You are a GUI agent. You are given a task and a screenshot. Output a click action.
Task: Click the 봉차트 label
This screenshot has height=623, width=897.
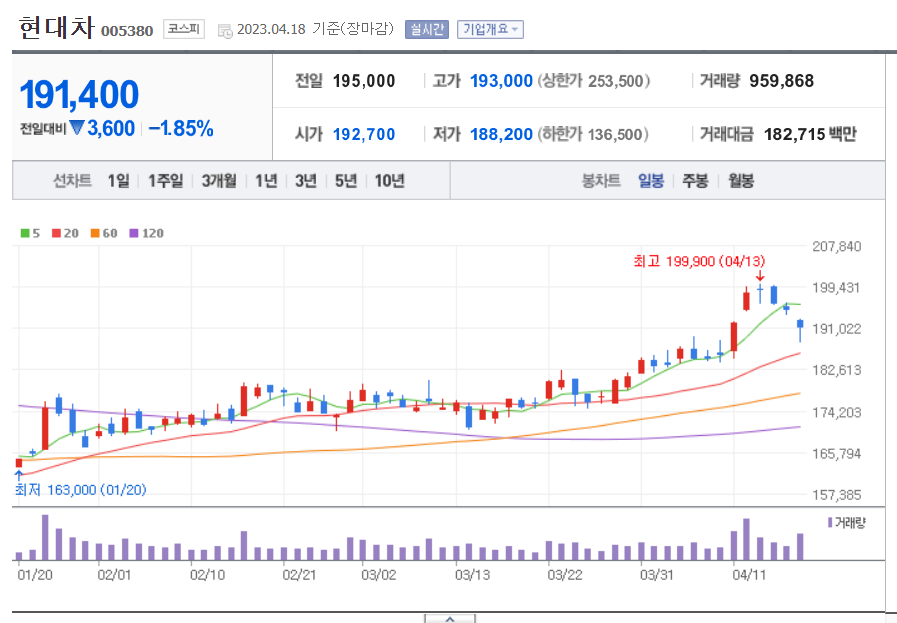pos(601,181)
